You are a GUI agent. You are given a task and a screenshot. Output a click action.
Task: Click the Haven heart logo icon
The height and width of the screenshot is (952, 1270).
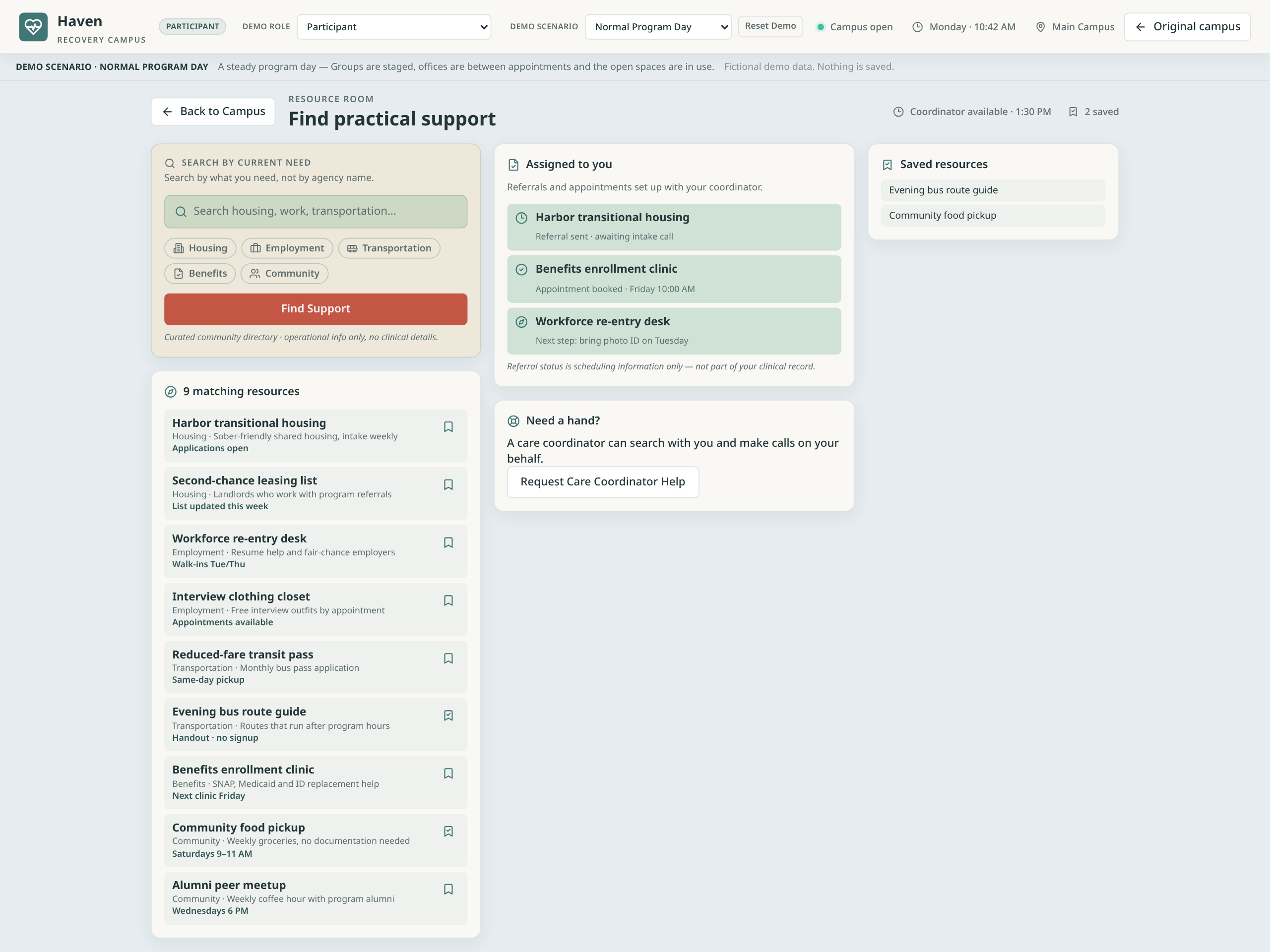click(33, 27)
